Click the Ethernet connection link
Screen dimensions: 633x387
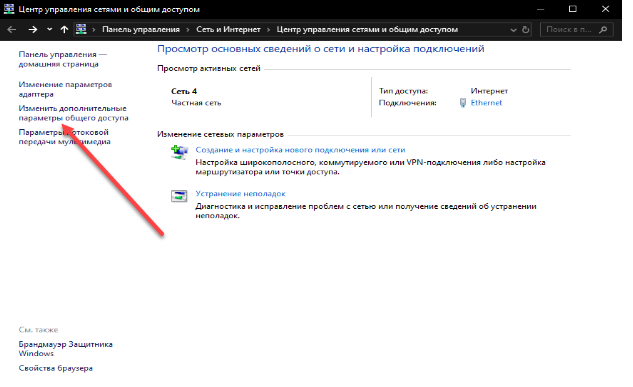click(486, 103)
